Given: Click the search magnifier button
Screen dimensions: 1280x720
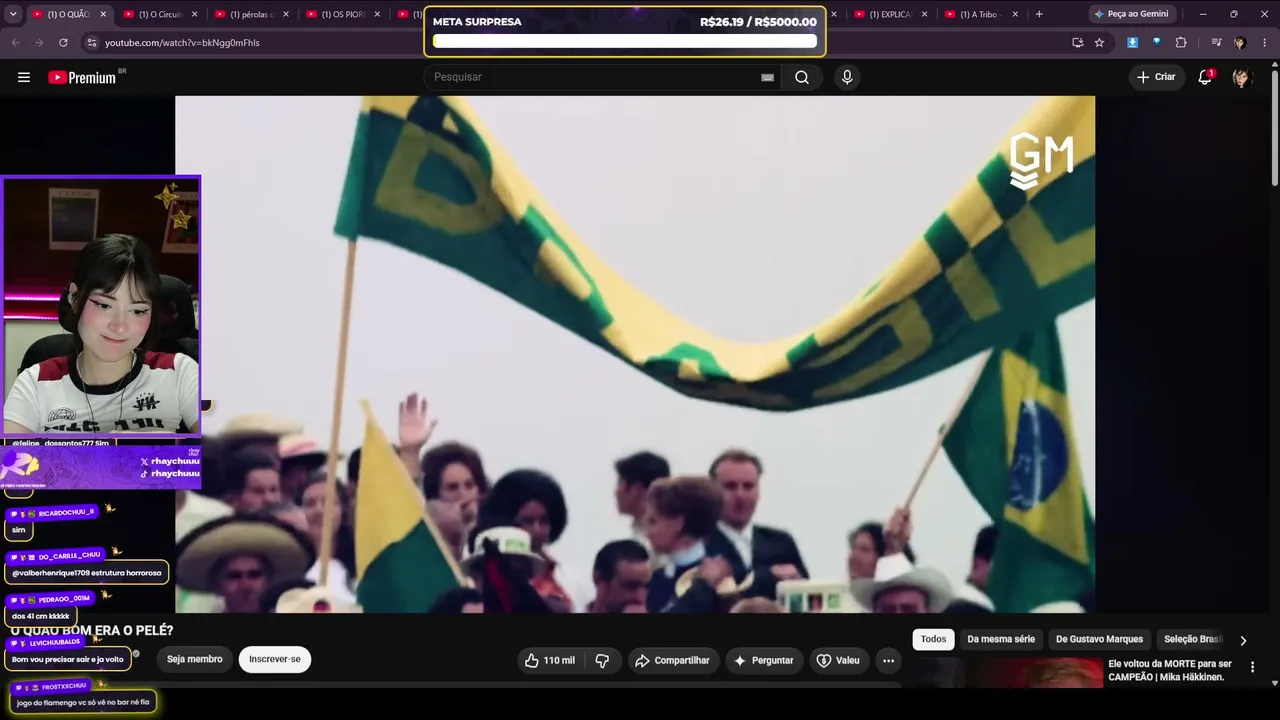Looking at the screenshot, I should pos(802,77).
